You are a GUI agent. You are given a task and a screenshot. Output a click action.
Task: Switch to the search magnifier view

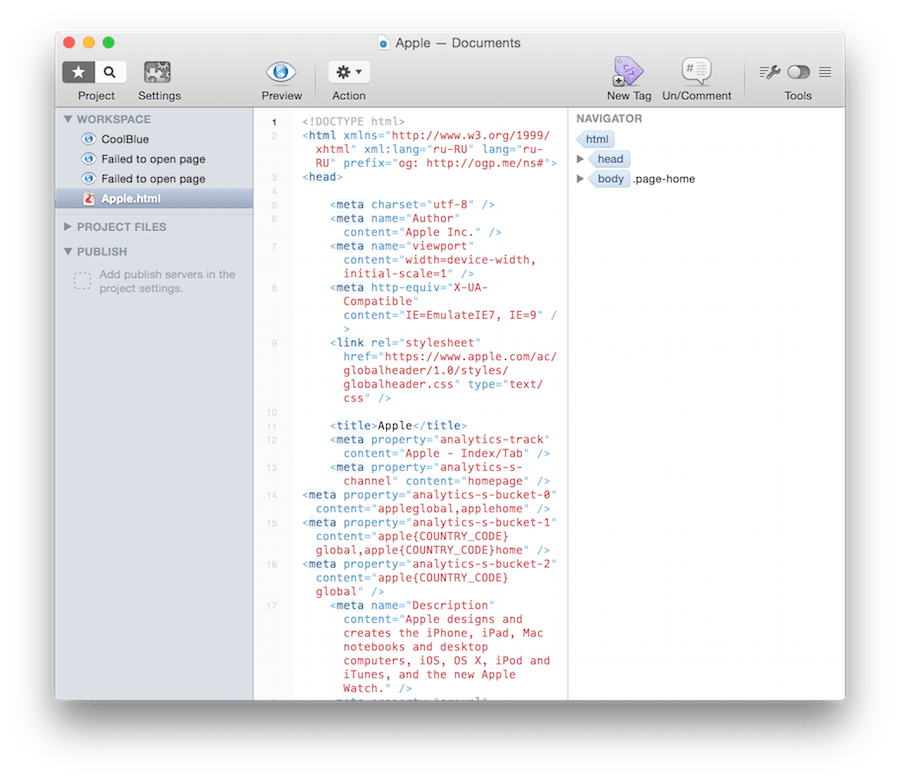tap(110, 72)
